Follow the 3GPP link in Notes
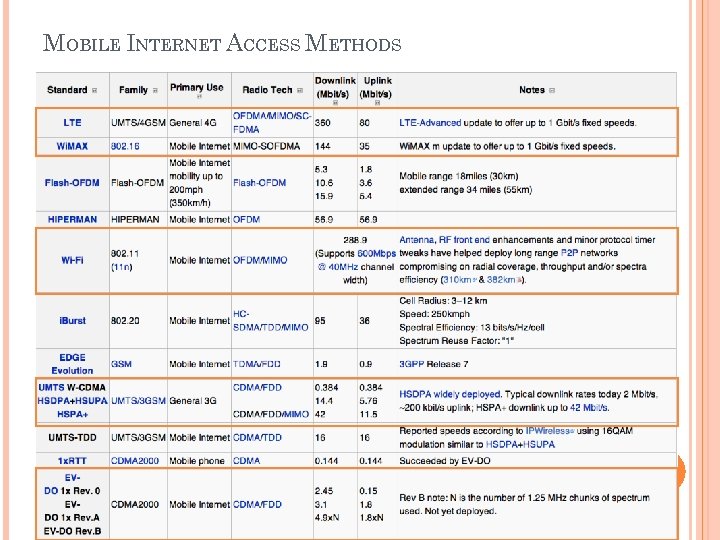The image size is (720, 540). point(411,364)
